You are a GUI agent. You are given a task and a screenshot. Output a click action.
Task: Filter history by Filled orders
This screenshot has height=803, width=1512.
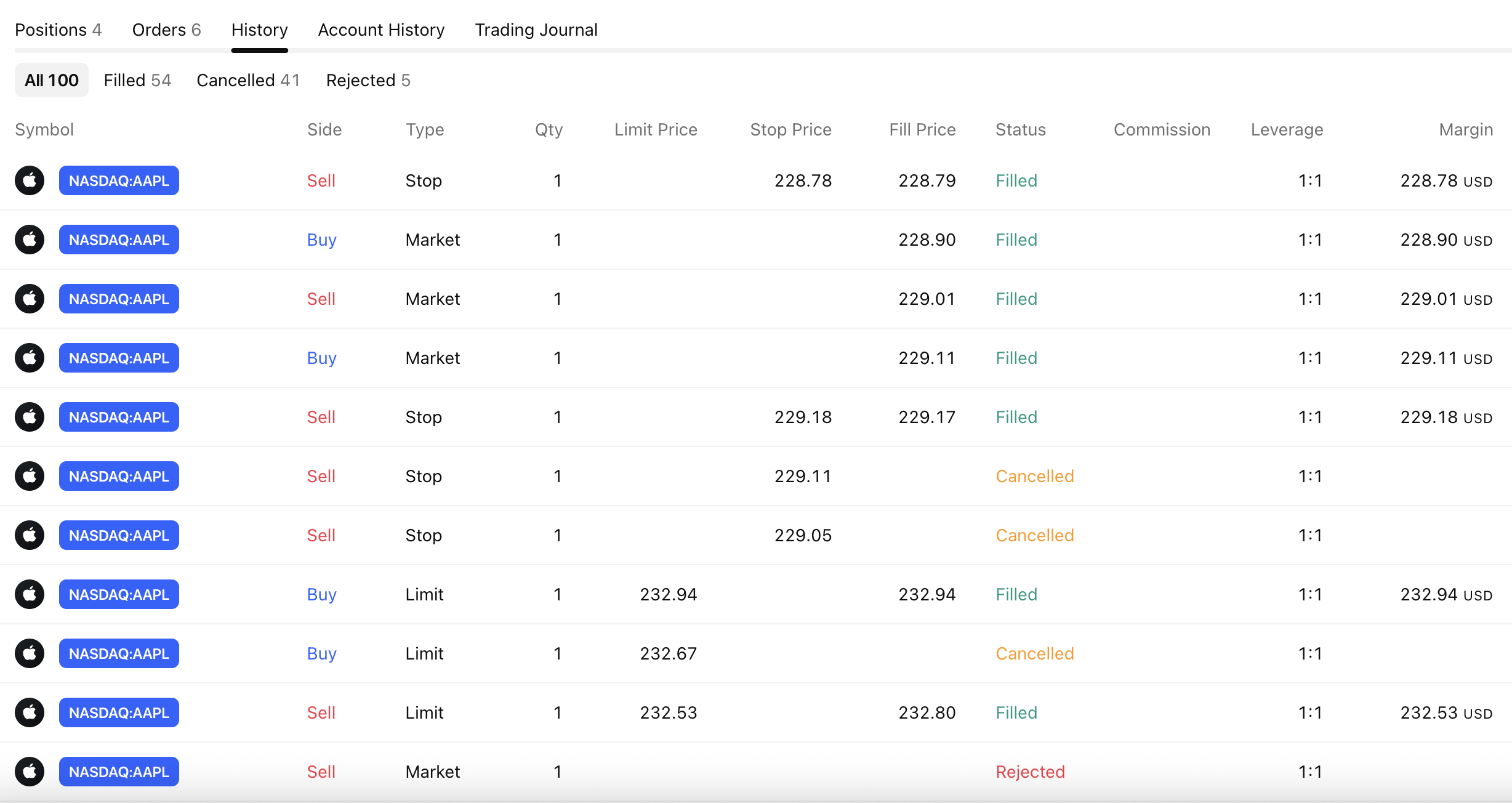[137, 80]
